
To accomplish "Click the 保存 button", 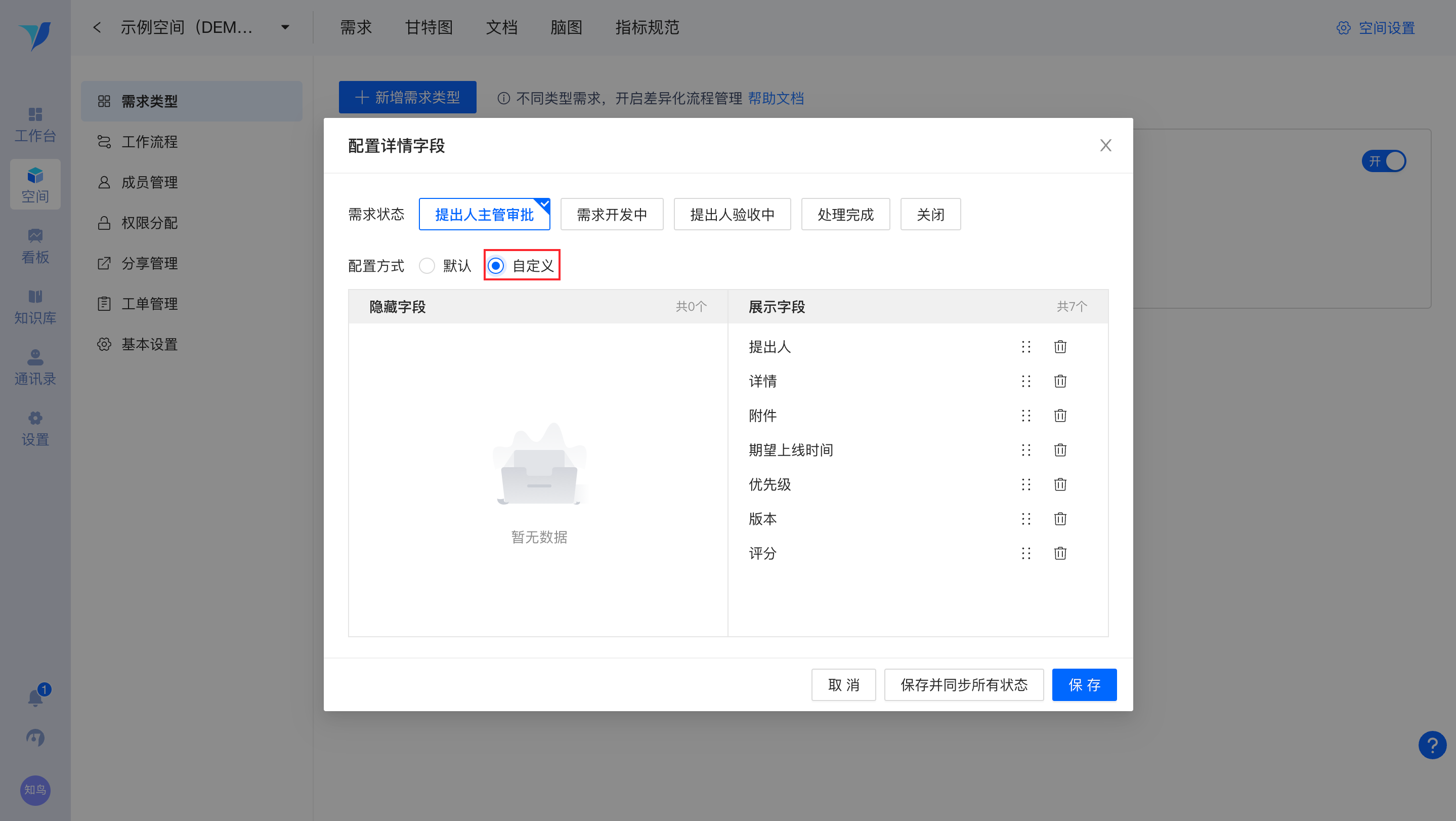I will tap(1084, 685).
